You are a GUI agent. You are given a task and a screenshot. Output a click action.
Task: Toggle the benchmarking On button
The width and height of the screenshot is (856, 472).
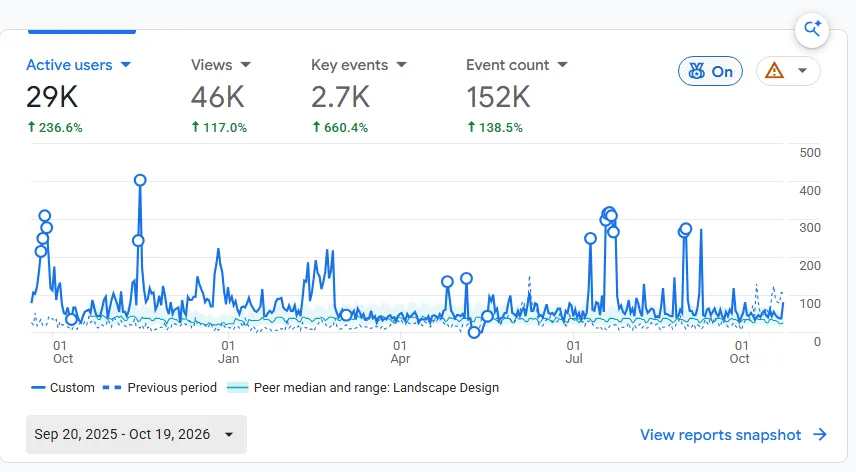(x=710, y=71)
